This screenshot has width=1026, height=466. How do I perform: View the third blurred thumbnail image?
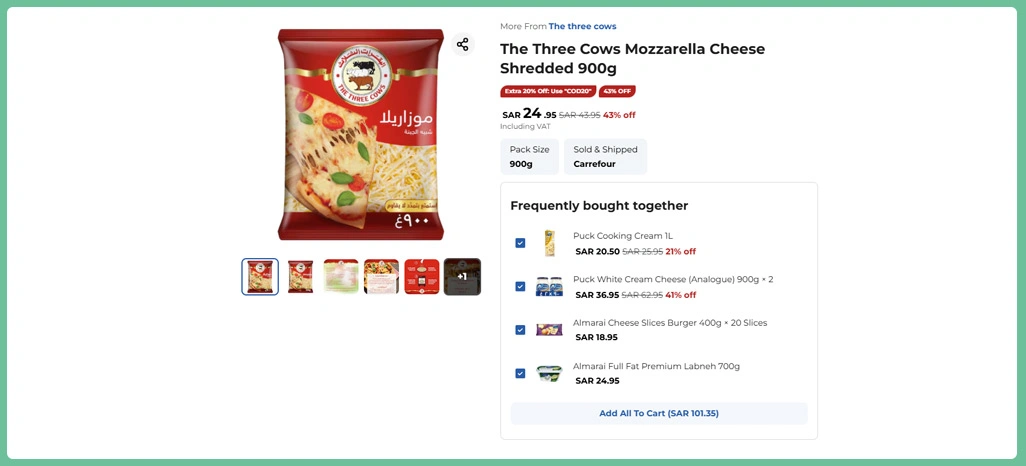pos(341,277)
